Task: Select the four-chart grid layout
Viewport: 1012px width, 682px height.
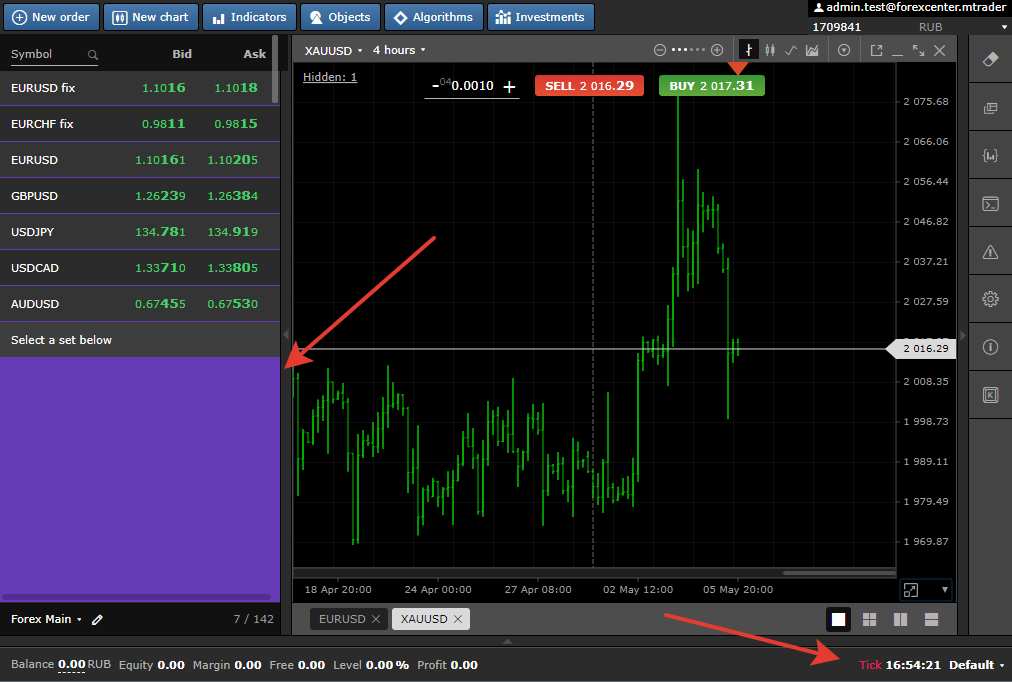Action: point(869,619)
